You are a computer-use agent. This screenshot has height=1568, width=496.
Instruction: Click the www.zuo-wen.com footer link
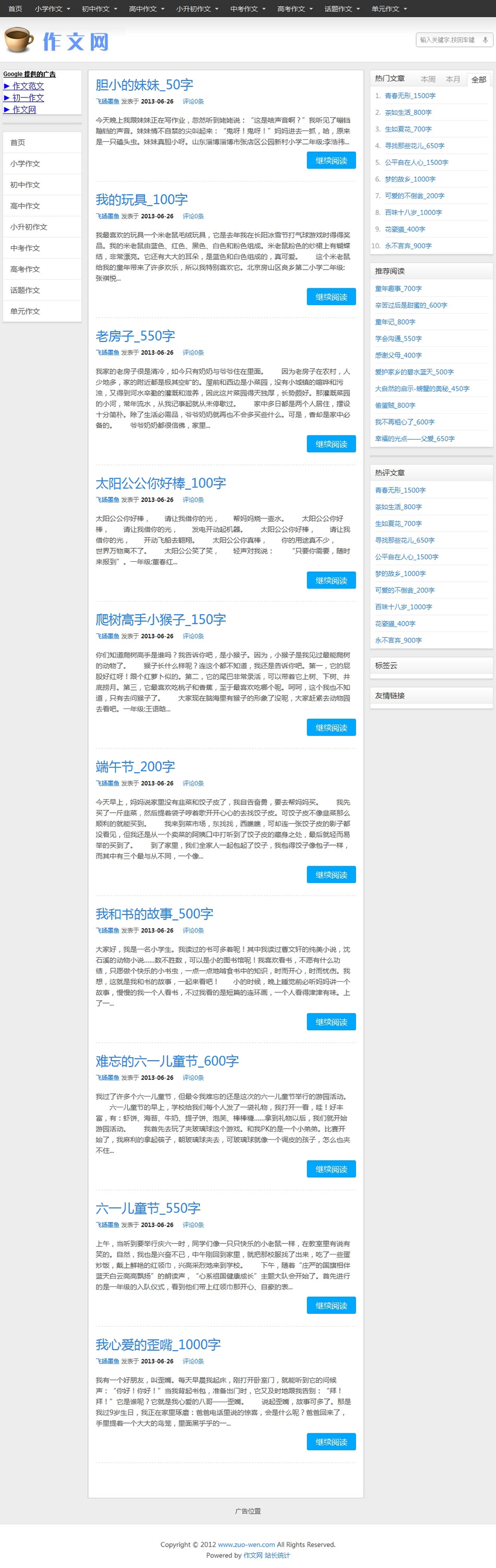pos(246,1544)
